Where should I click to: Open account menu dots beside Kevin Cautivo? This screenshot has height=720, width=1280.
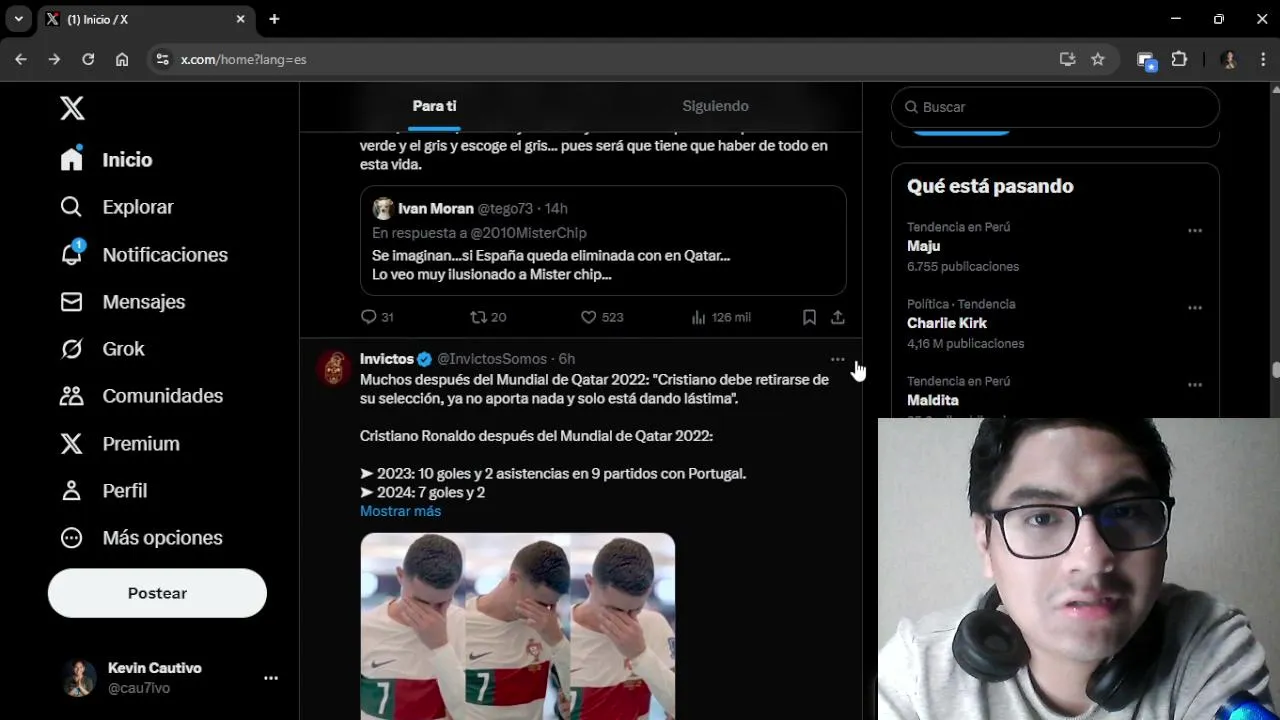tap(271, 678)
